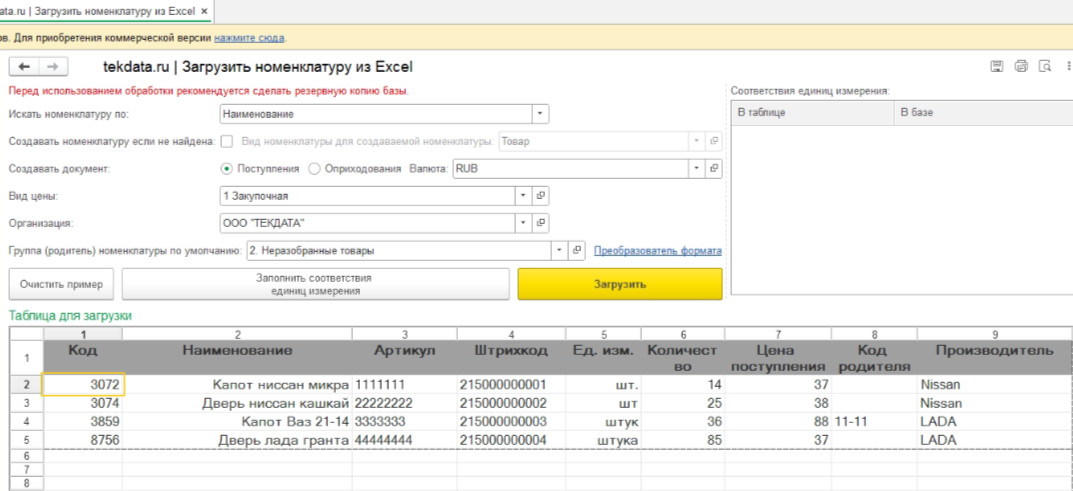Select the Капот ниссан микра cell
Screen dimensions: 1073x491
click(x=237, y=384)
